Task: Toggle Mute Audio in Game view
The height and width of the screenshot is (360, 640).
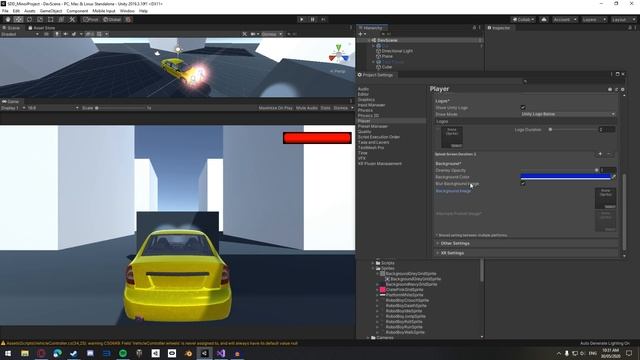Action: (307, 108)
